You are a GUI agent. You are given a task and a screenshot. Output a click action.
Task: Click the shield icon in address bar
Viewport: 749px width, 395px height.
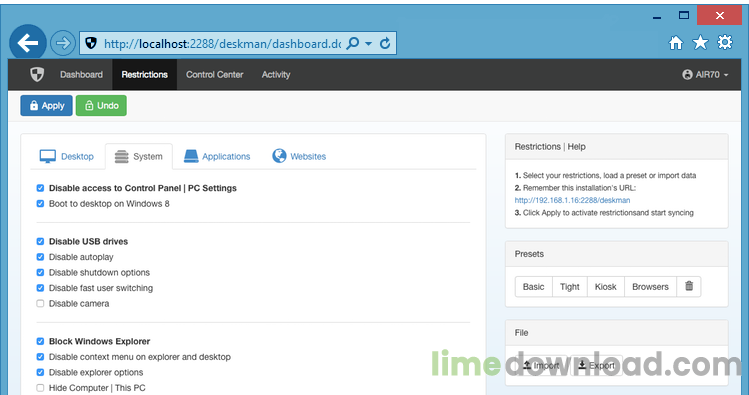click(x=91, y=43)
